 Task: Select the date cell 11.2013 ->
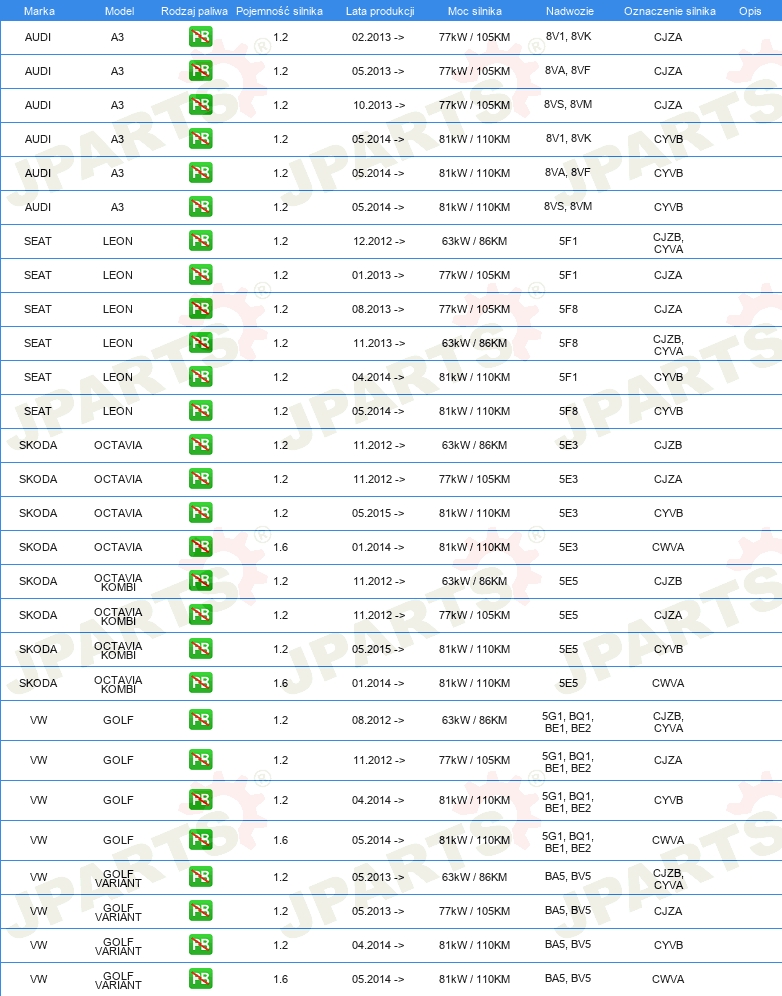379,343
